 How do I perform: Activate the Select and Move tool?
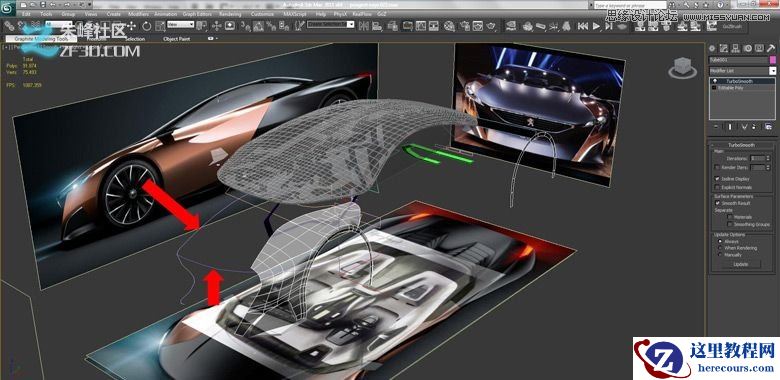click(131, 25)
